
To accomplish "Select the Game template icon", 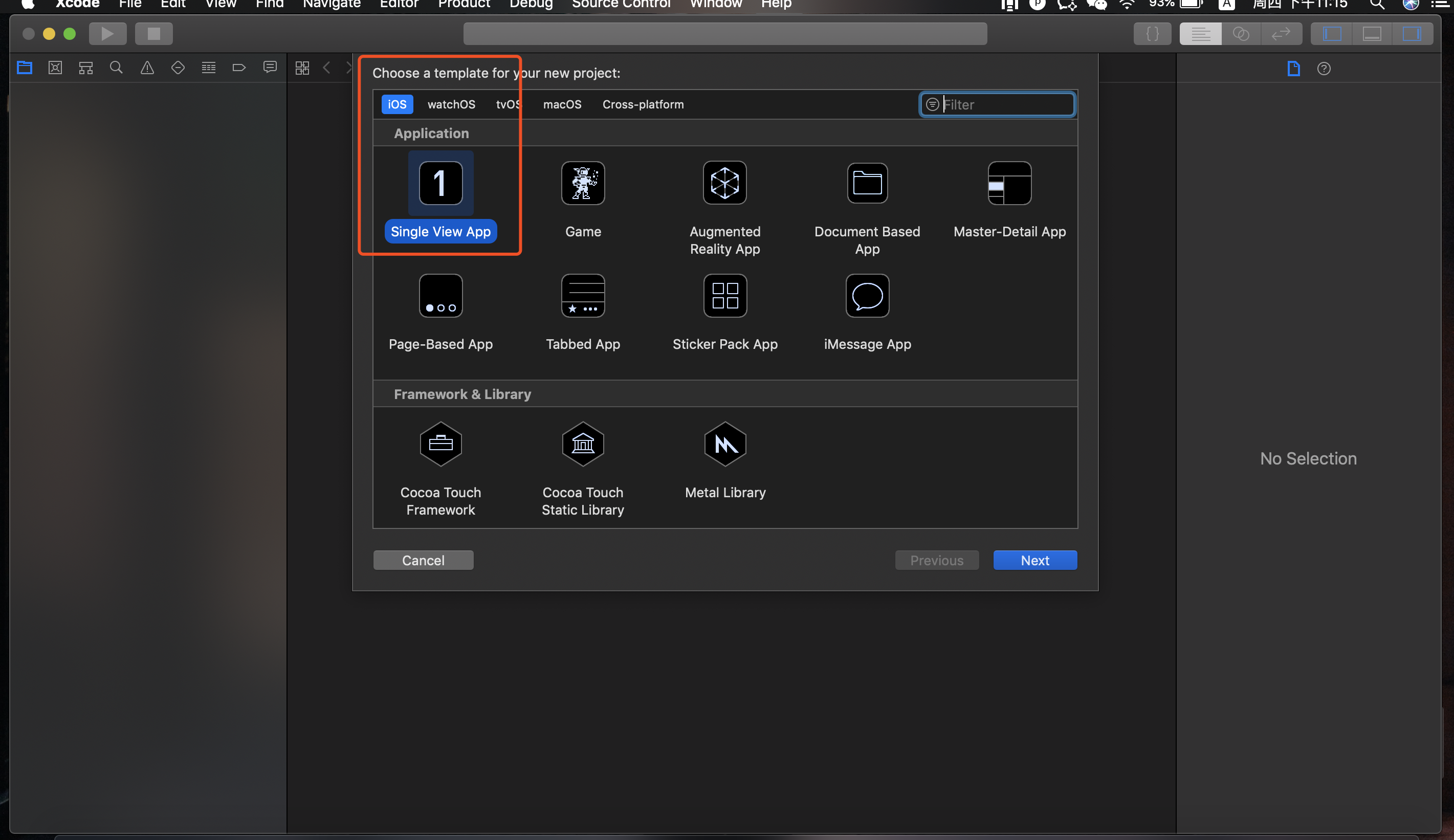I will (x=583, y=183).
